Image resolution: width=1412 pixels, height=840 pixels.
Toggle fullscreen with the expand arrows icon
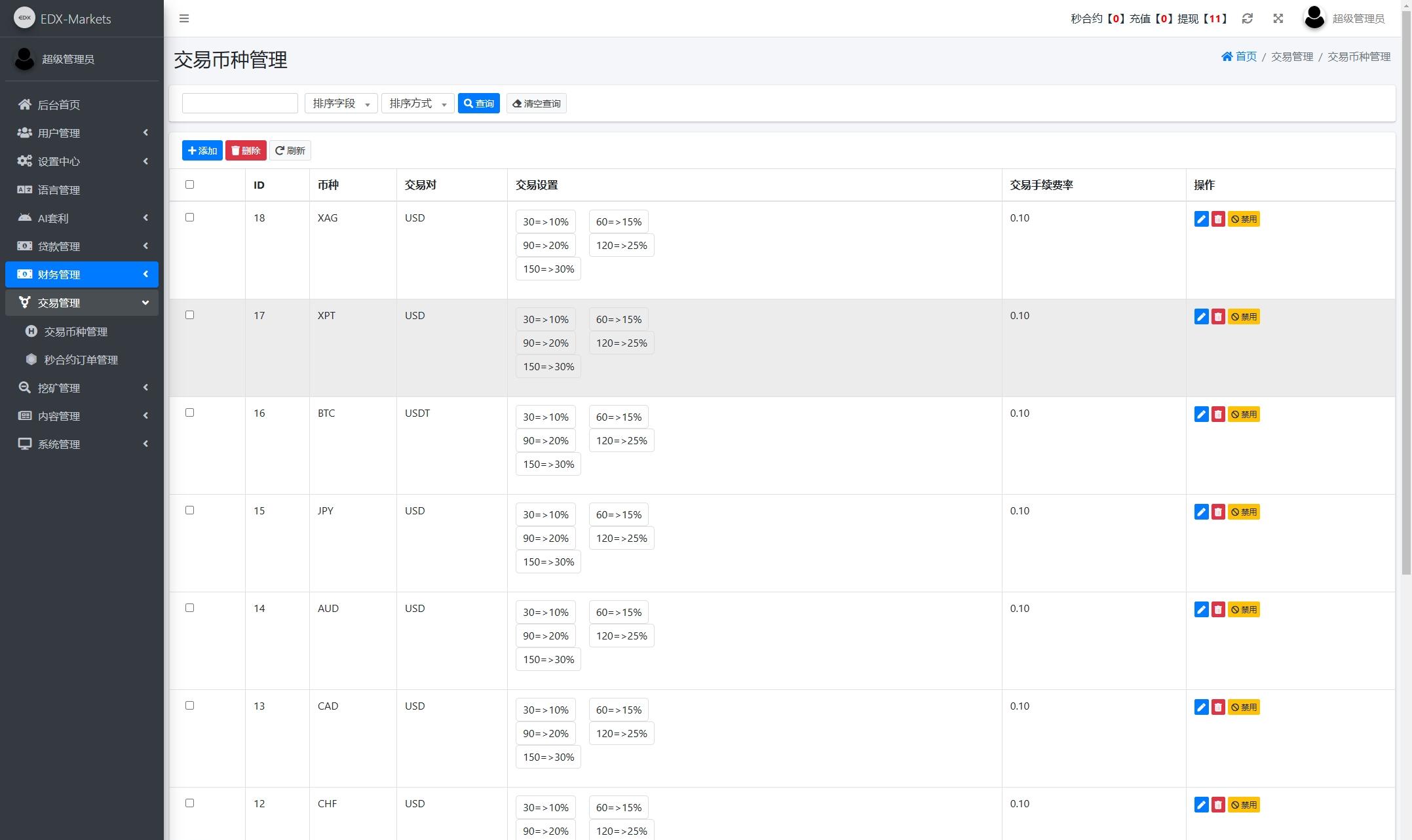pyautogui.click(x=1278, y=18)
